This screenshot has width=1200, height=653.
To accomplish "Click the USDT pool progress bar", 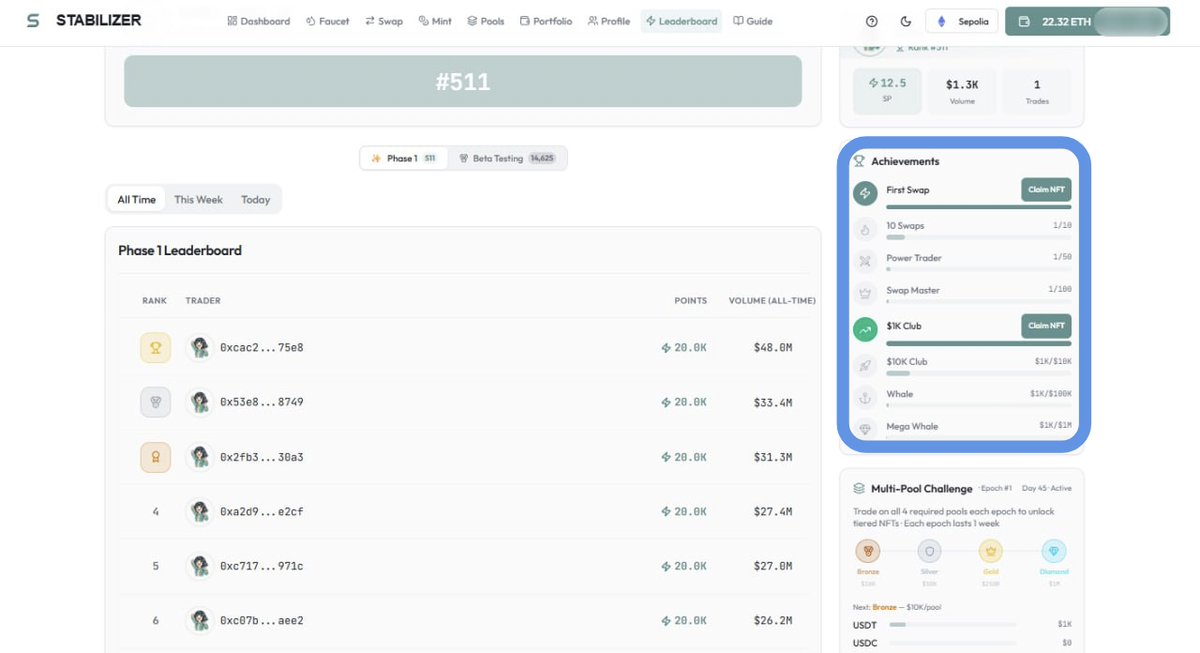I will 952,624.
